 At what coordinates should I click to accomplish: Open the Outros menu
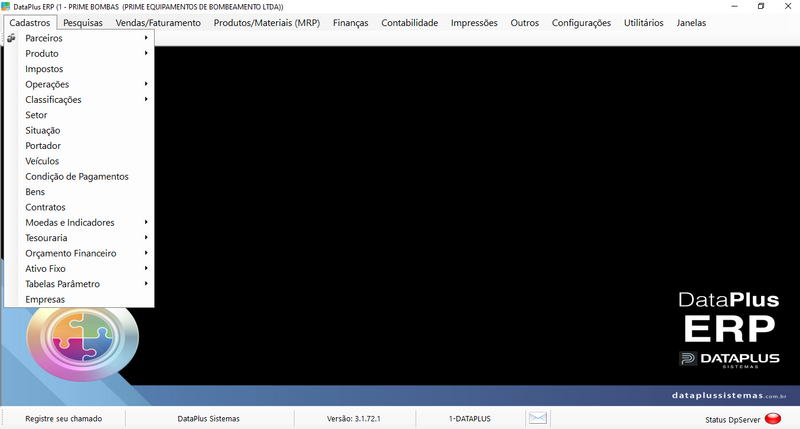[524, 23]
